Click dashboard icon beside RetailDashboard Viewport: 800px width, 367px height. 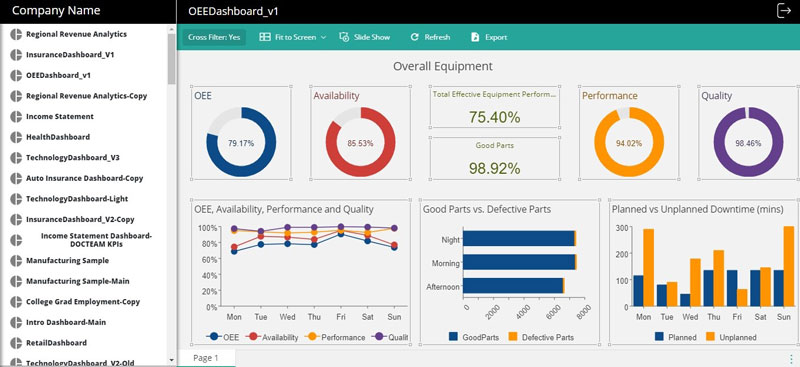pos(16,342)
